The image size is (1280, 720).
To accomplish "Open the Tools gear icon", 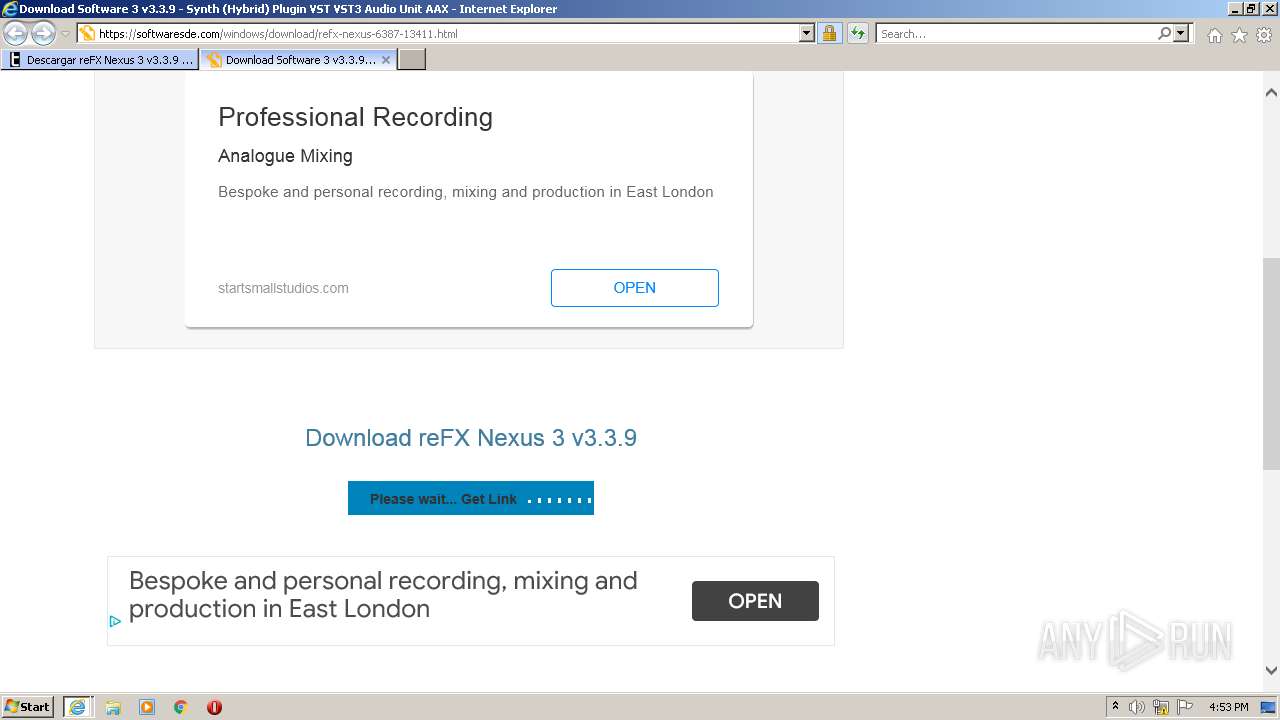I will click(1264, 35).
